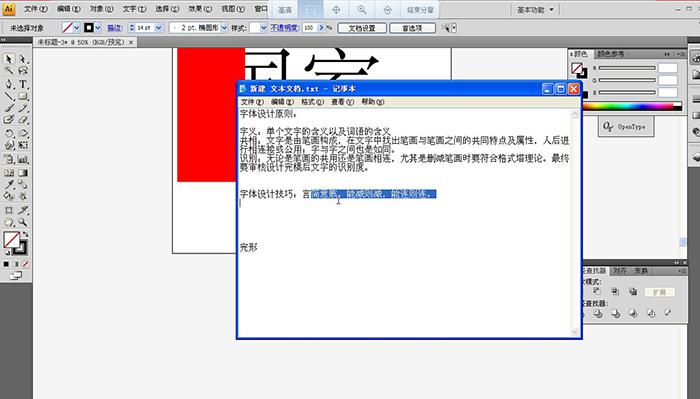Open the 格式 menu in Notepad
The image size is (700, 399).
[312, 102]
